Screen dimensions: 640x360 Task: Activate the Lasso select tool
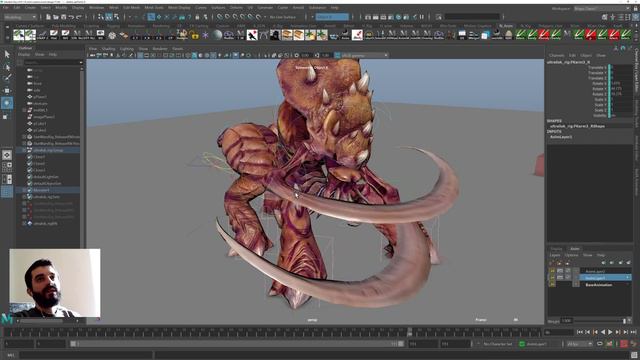7,67
